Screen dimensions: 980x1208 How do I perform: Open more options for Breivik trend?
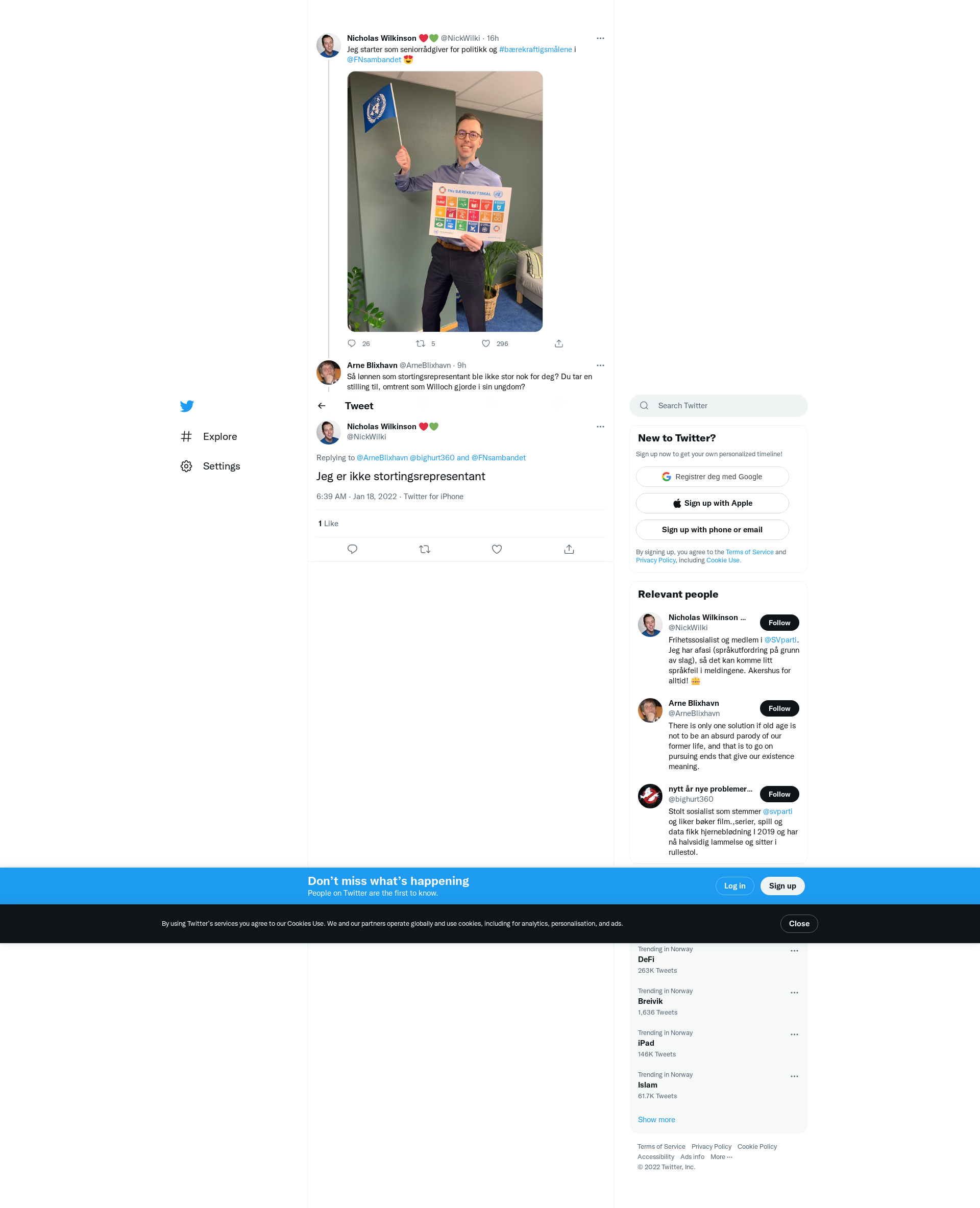tap(794, 993)
